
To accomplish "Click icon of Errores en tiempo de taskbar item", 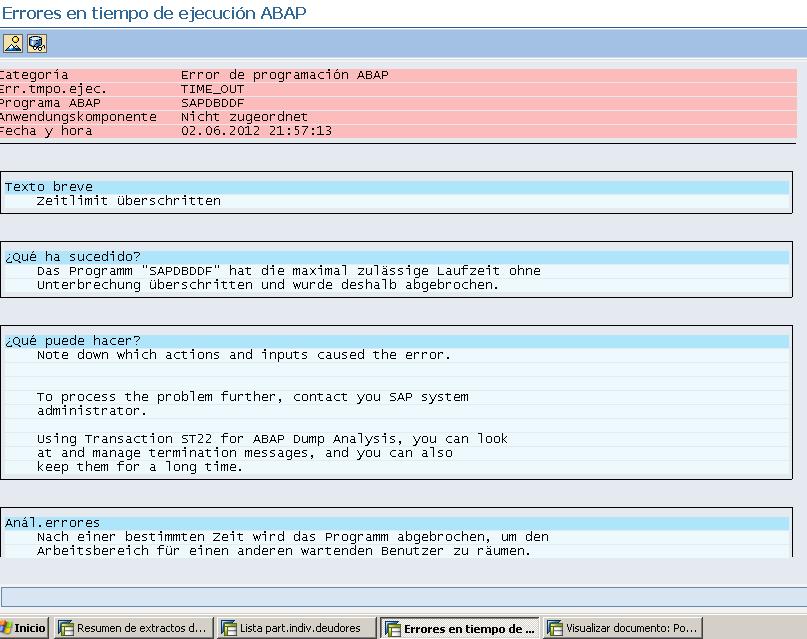I will [x=393, y=629].
